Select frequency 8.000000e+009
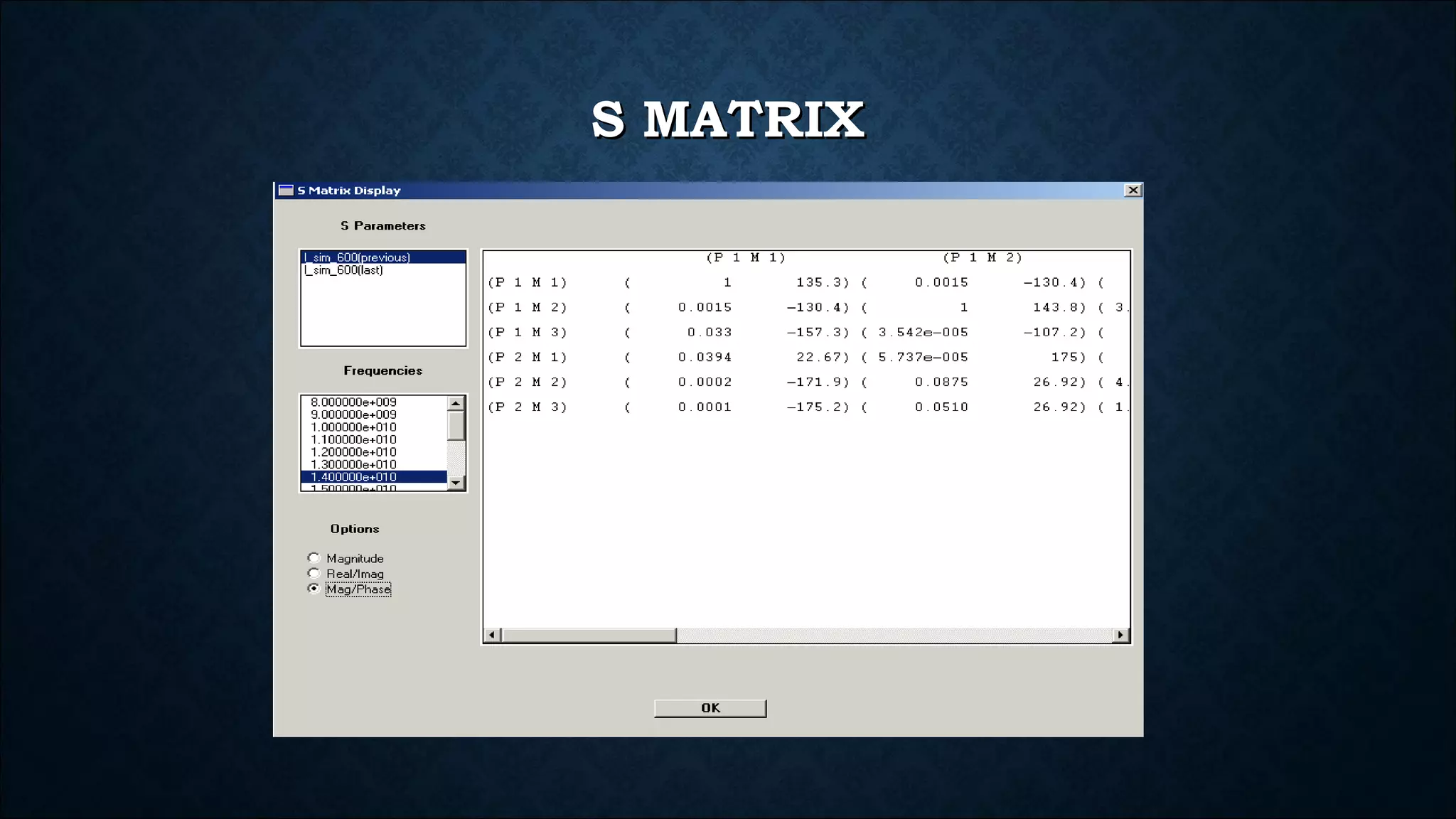The width and height of the screenshot is (1456, 819). [353, 402]
